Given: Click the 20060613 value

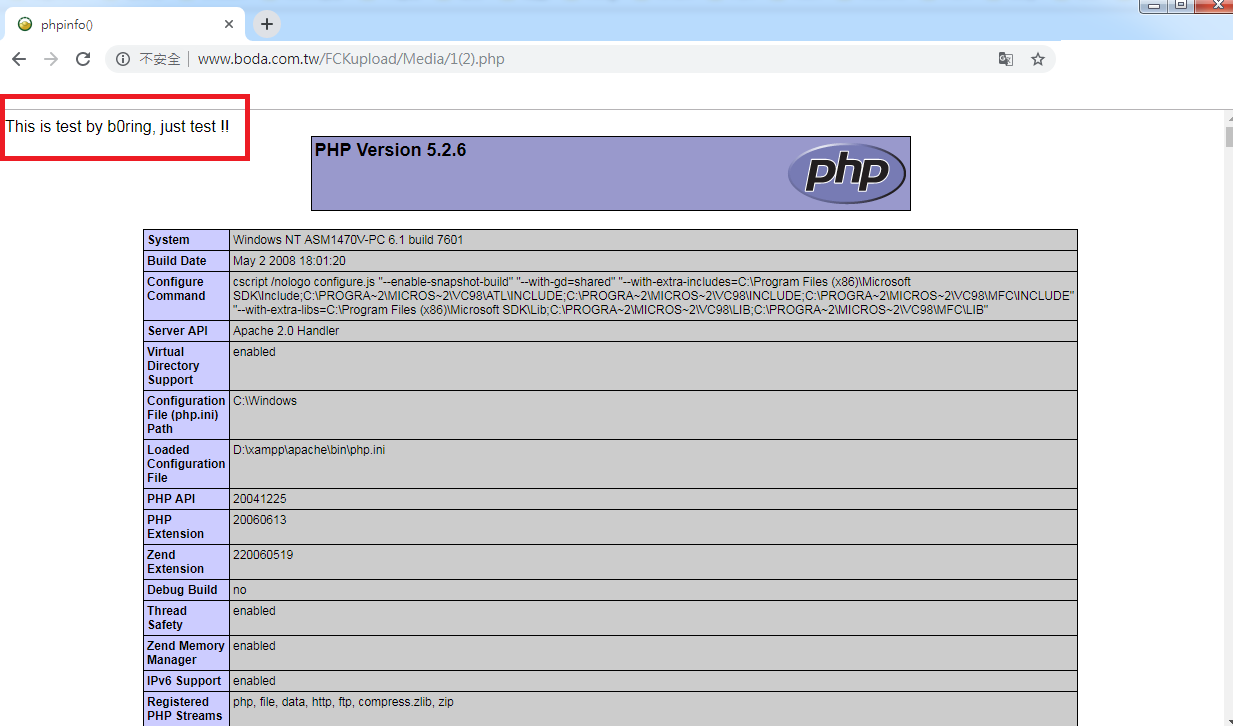Looking at the screenshot, I should pyautogui.click(x=259, y=520).
